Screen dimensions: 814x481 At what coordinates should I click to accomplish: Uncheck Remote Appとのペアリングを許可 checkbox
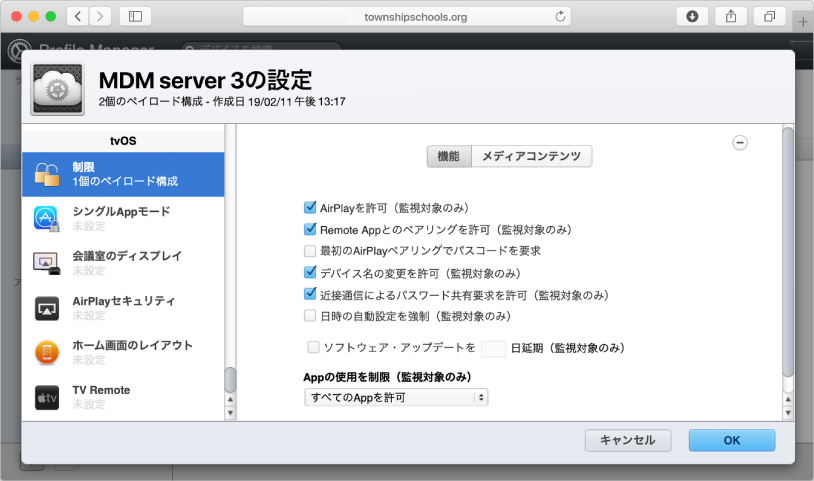(x=310, y=229)
